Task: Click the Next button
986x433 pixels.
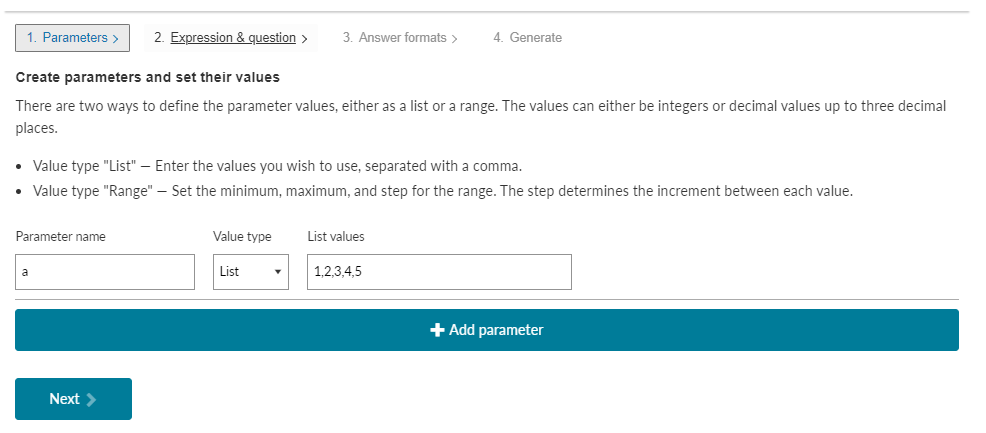Action: pos(73,399)
